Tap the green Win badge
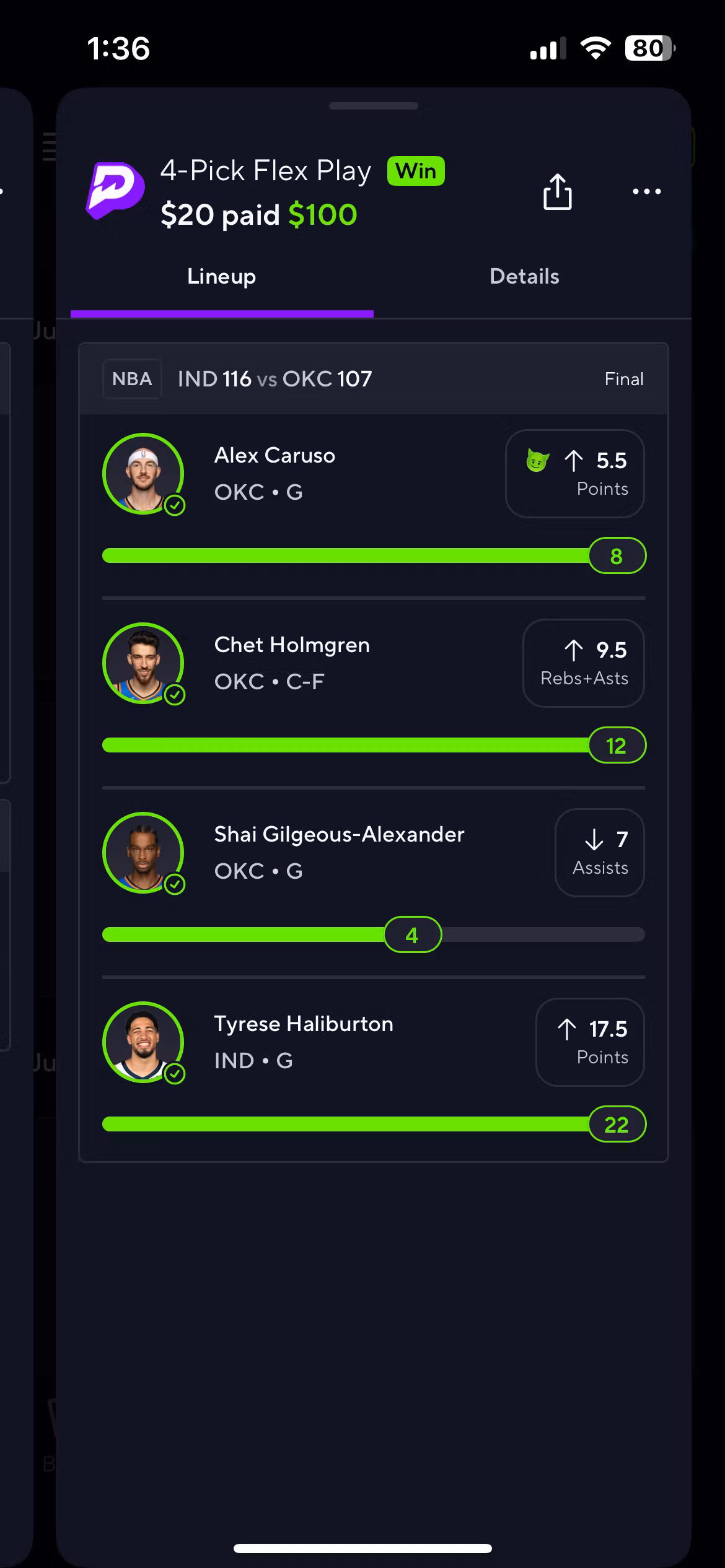Image resolution: width=725 pixels, height=1568 pixels. [x=416, y=171]
